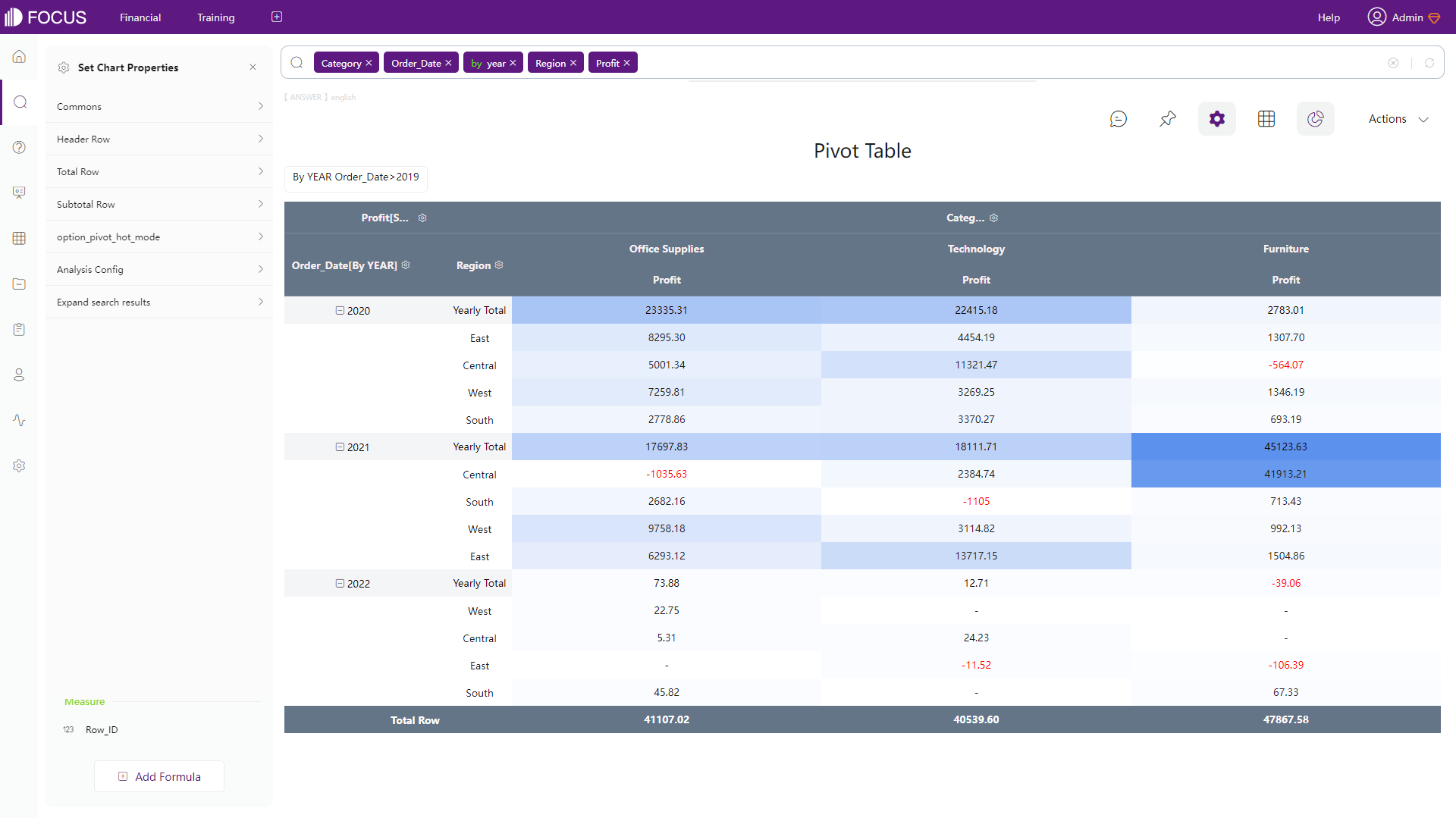1456x818 pixels.
Task: Click the Office Supplies column header
Action: click(667, 249)
